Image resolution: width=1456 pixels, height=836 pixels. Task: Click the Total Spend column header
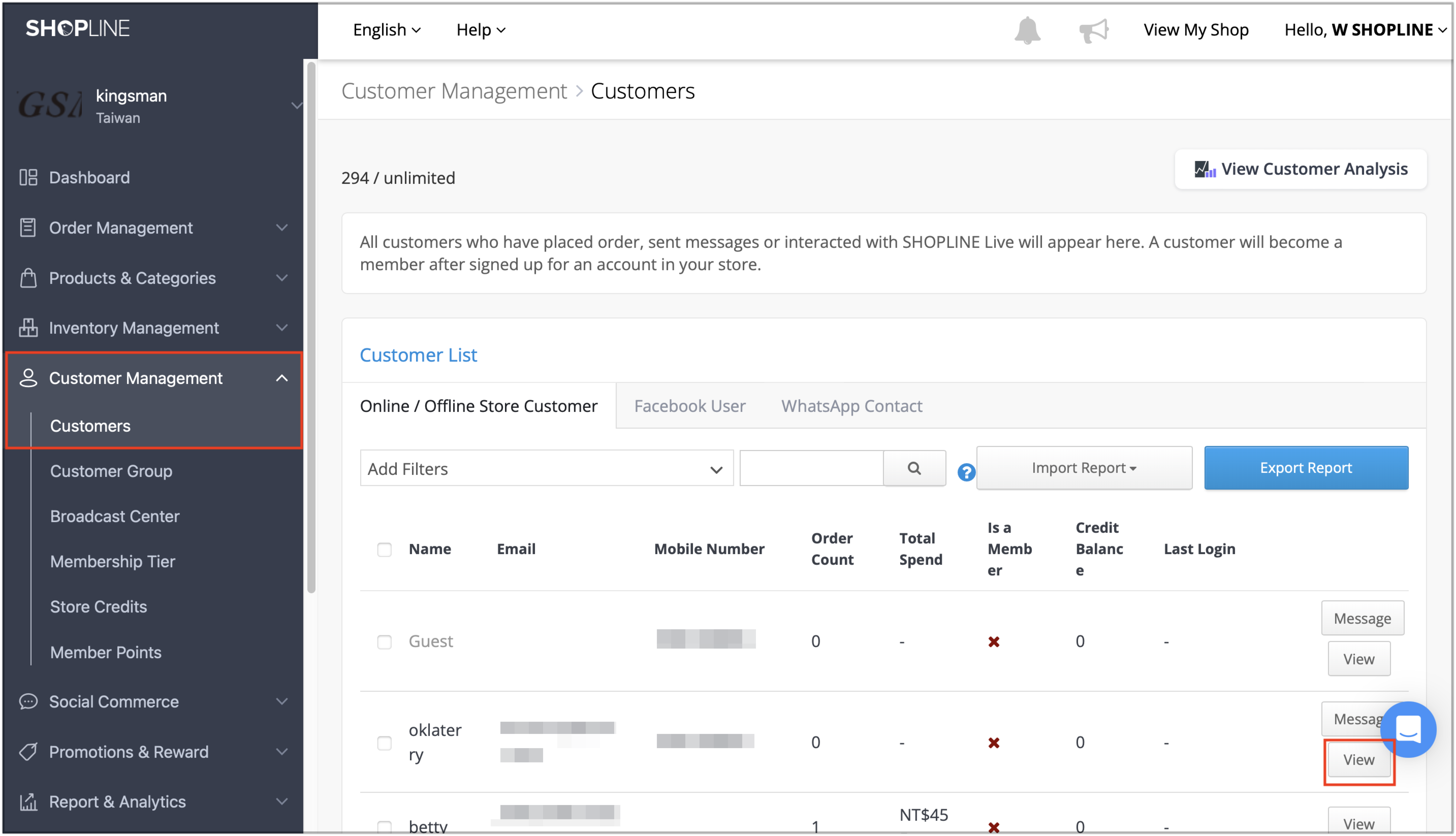pos(920,549)
